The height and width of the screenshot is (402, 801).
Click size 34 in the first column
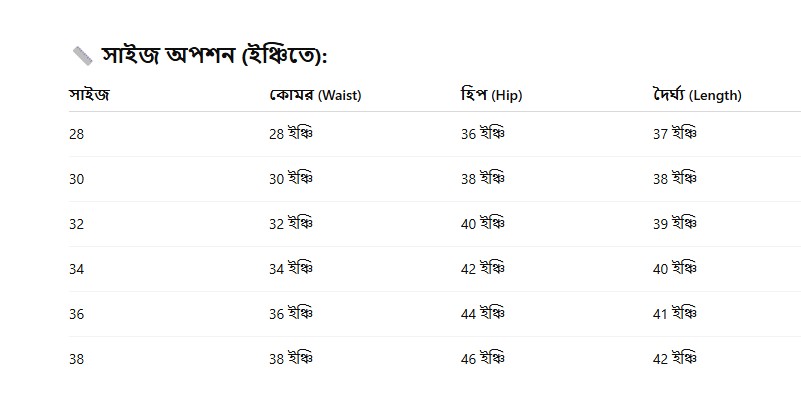pos(77,269)
